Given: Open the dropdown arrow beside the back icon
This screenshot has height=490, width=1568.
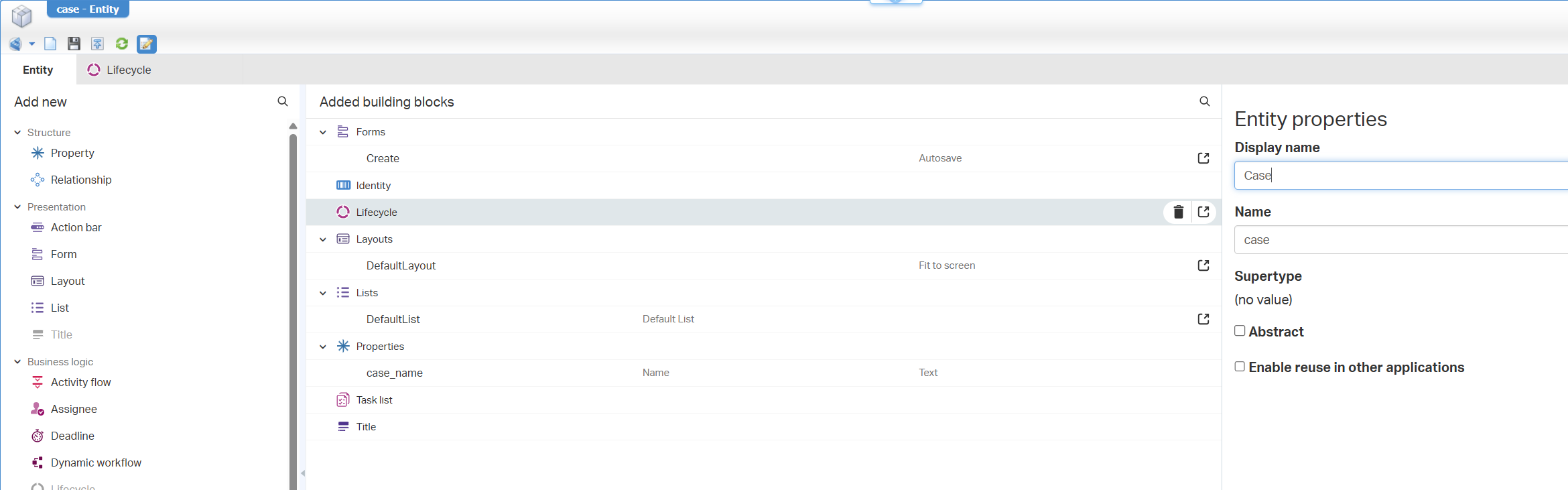Looking at the screenshot, I should [31, 44].
